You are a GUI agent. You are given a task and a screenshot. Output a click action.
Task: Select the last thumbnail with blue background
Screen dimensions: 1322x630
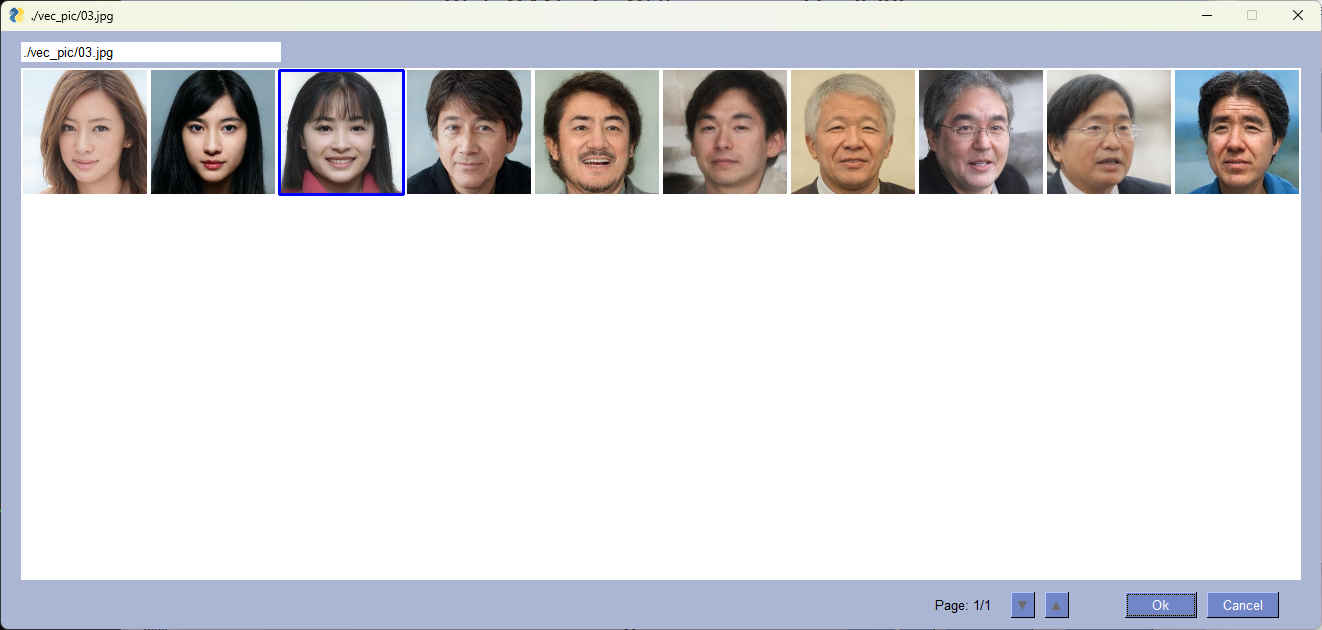(1237, 132)
